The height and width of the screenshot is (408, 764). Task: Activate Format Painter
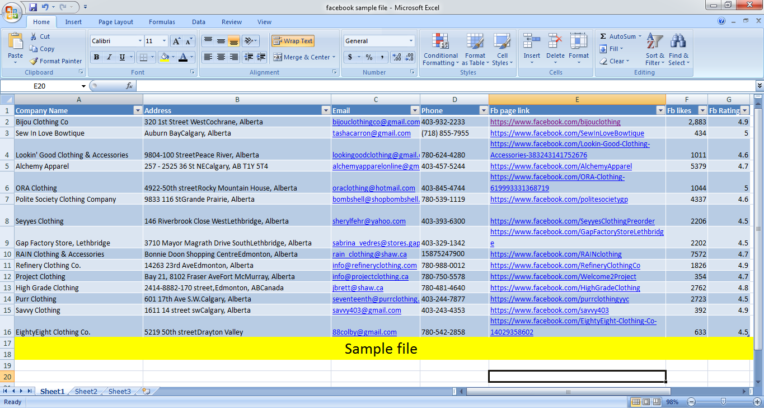pyautogui.click(x=56, y=61)
